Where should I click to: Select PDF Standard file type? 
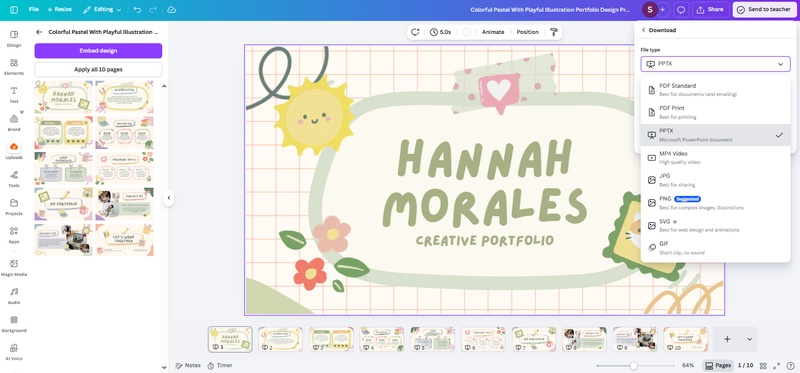point(715,90)
